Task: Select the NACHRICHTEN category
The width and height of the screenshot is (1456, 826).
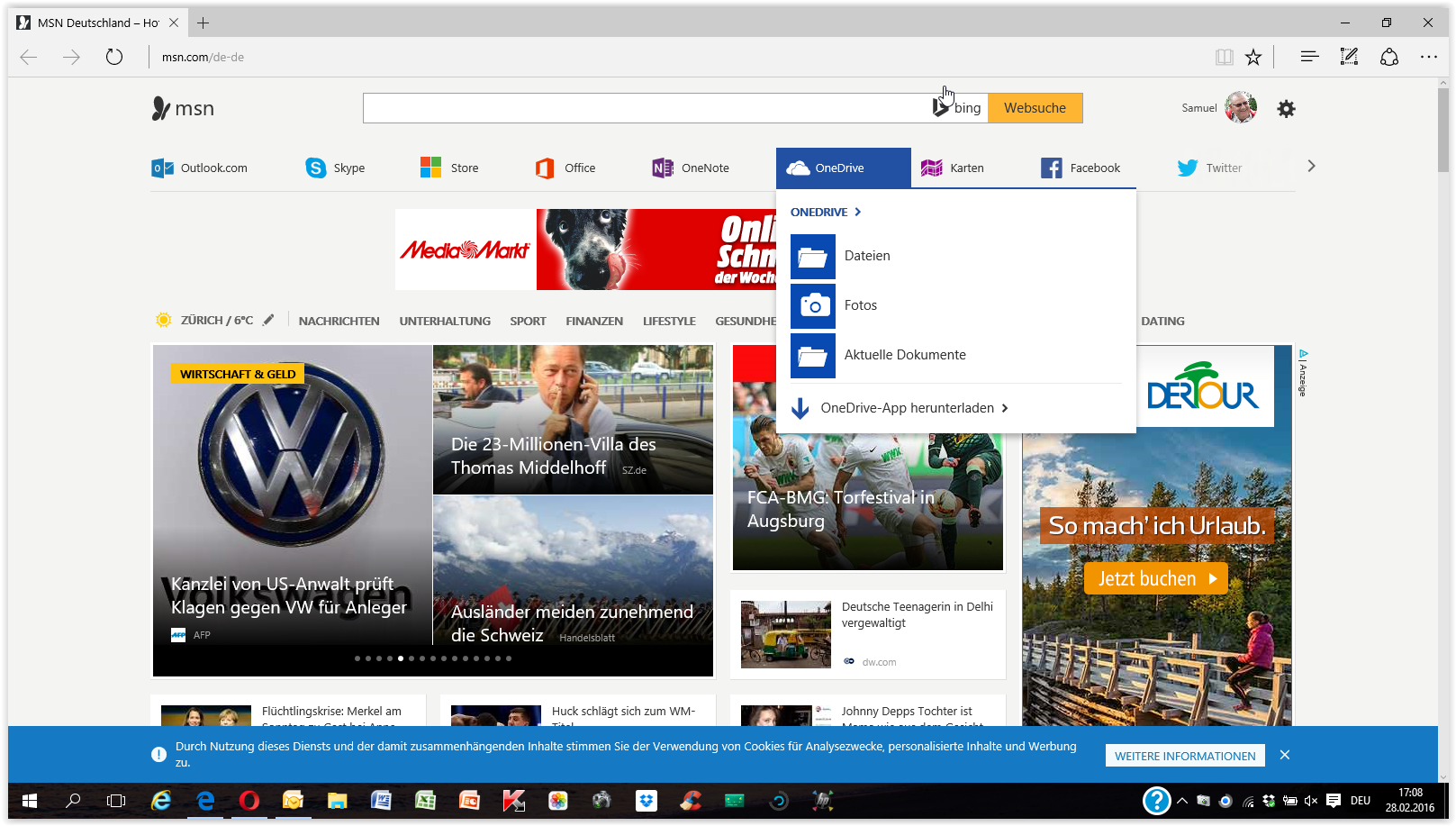Action: tap(339, 321)
